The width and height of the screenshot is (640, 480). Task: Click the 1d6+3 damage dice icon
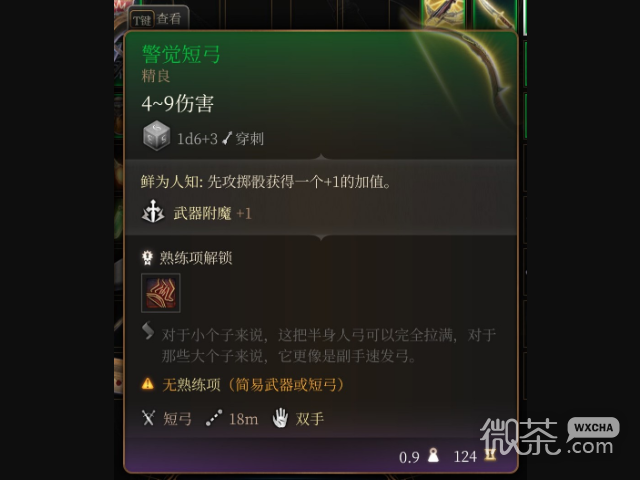pos(156,136)
